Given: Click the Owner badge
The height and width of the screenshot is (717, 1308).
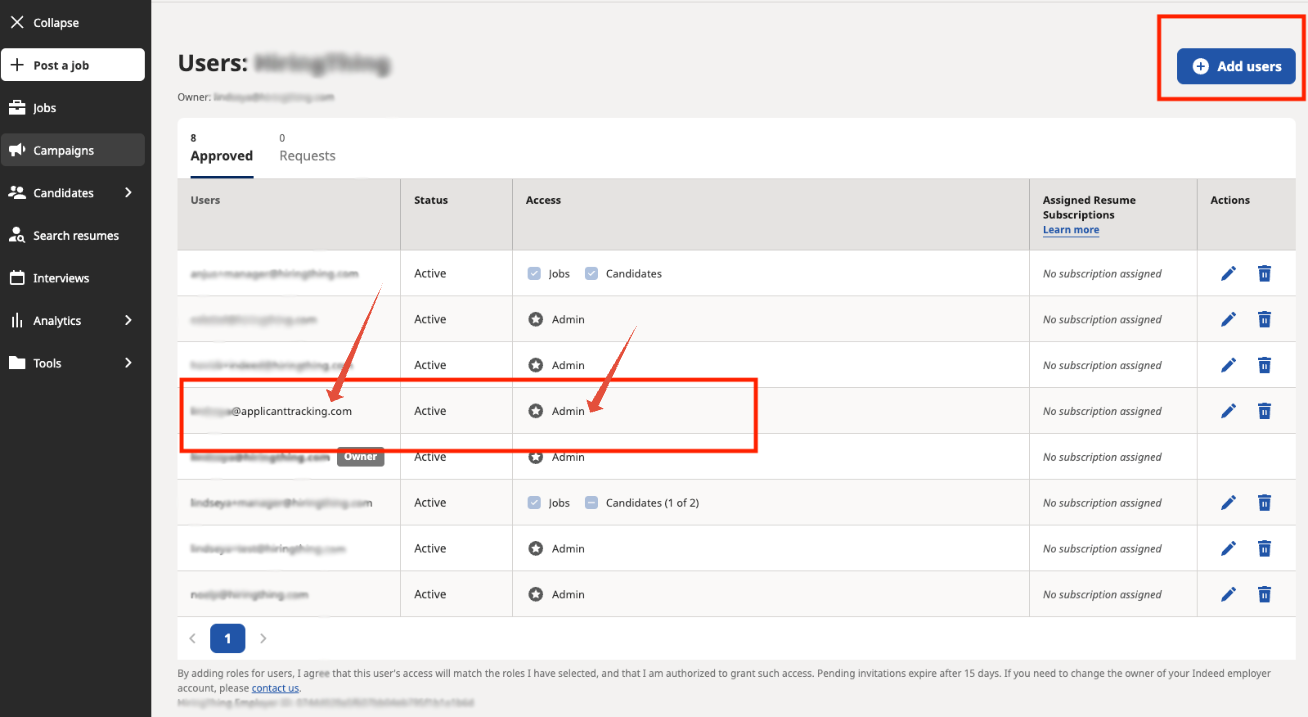Looking at the screenshot, I should (x=360, y=457).
